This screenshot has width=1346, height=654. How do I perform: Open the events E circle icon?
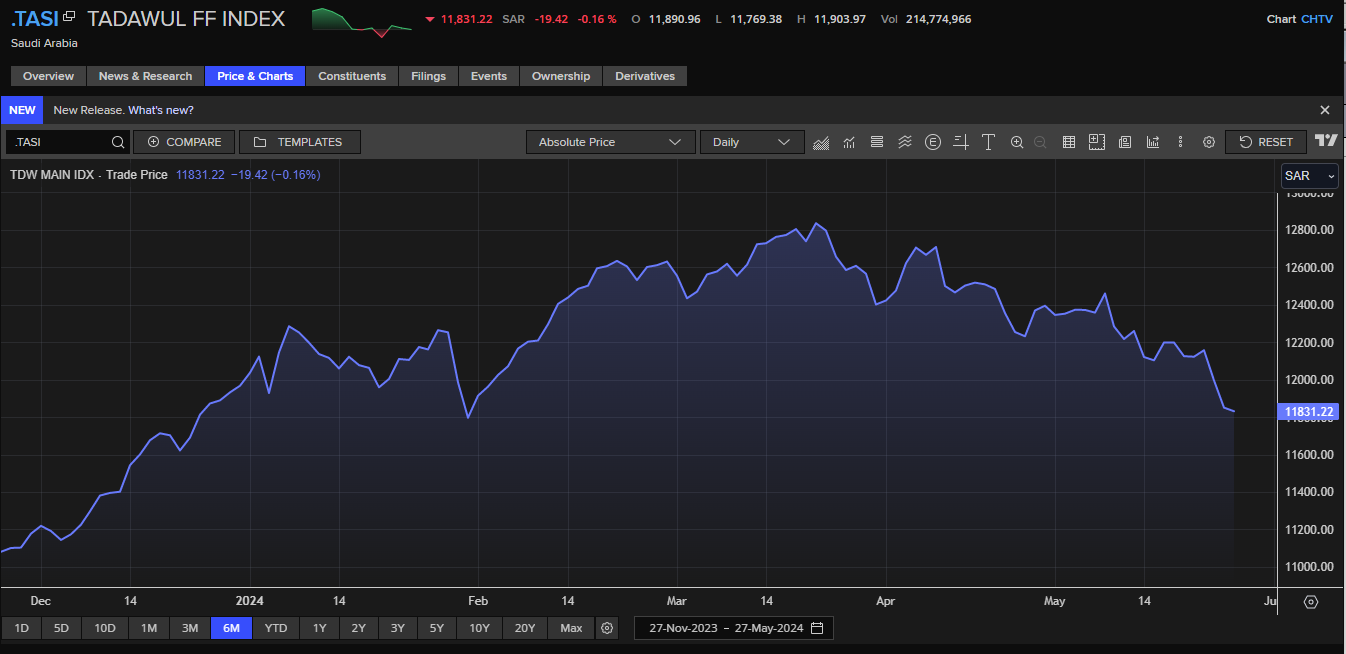(x=933, y=142)
